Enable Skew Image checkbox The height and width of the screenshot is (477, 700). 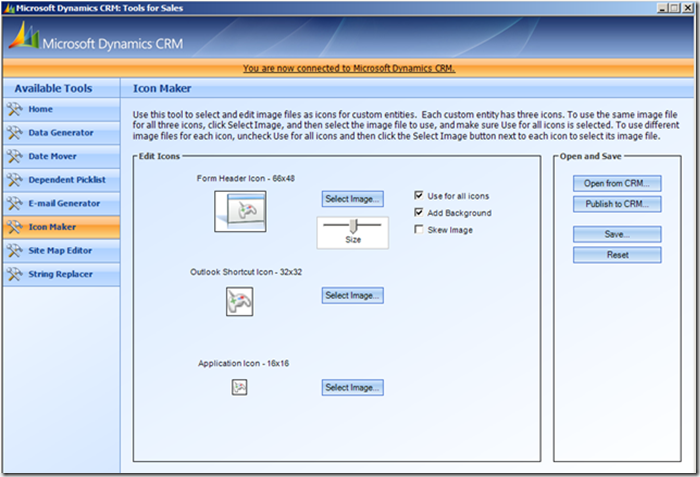coord(418,229)
